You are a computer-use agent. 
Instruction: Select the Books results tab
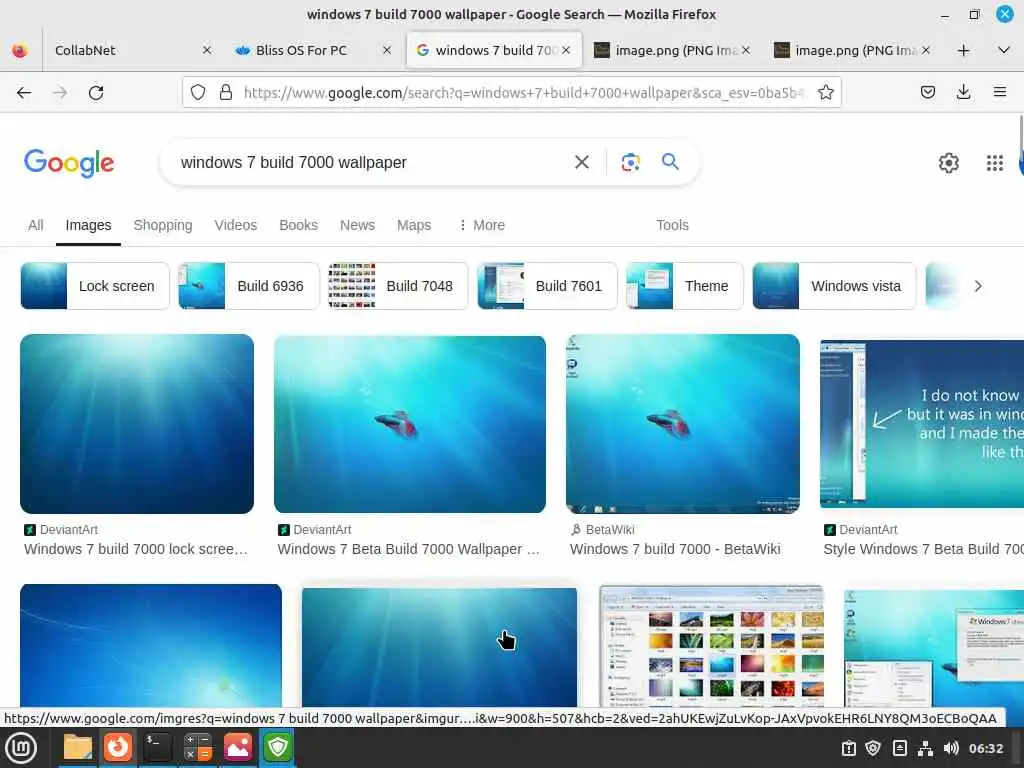[298, 225]
